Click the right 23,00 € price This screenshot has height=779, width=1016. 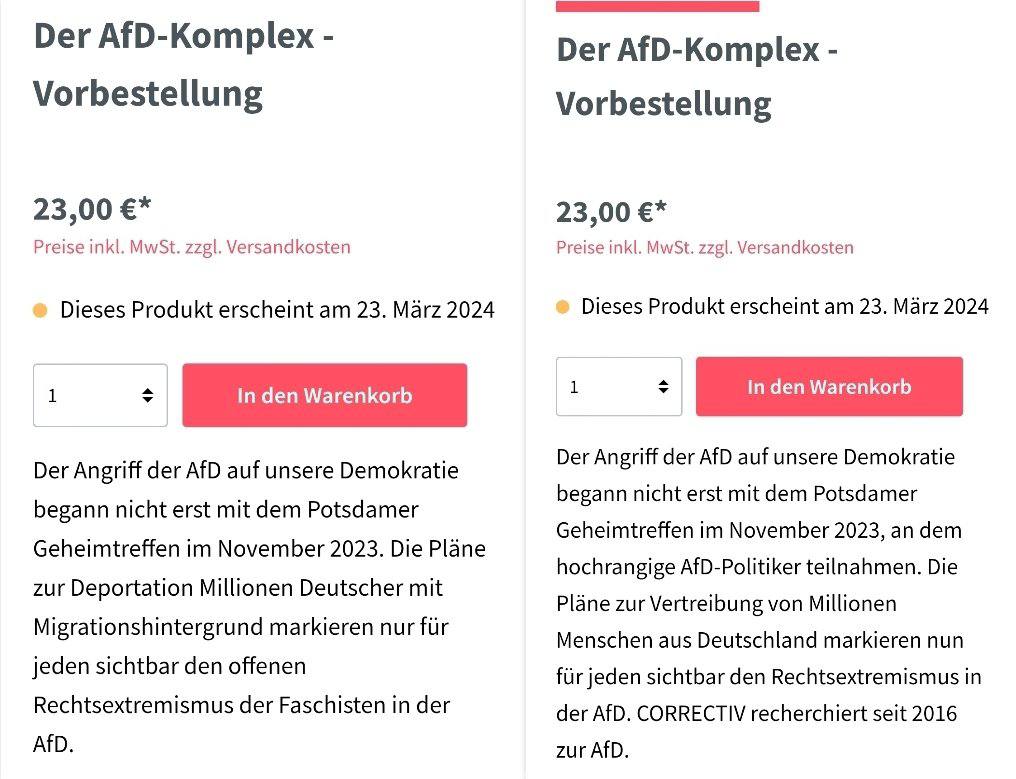(x=611, y=212)
